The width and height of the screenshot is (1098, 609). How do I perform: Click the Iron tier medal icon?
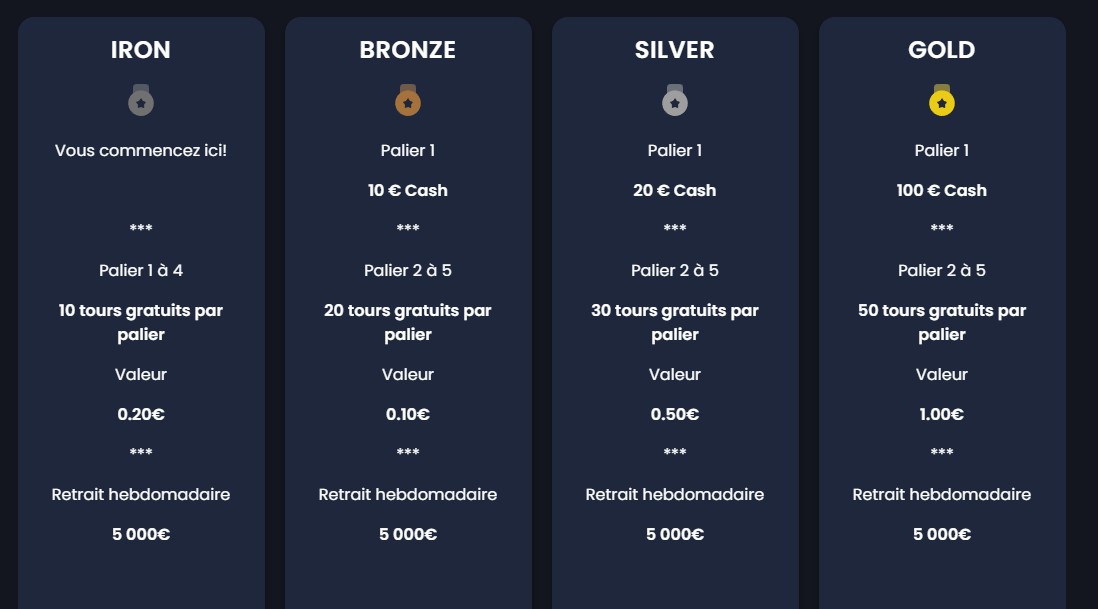141,101
